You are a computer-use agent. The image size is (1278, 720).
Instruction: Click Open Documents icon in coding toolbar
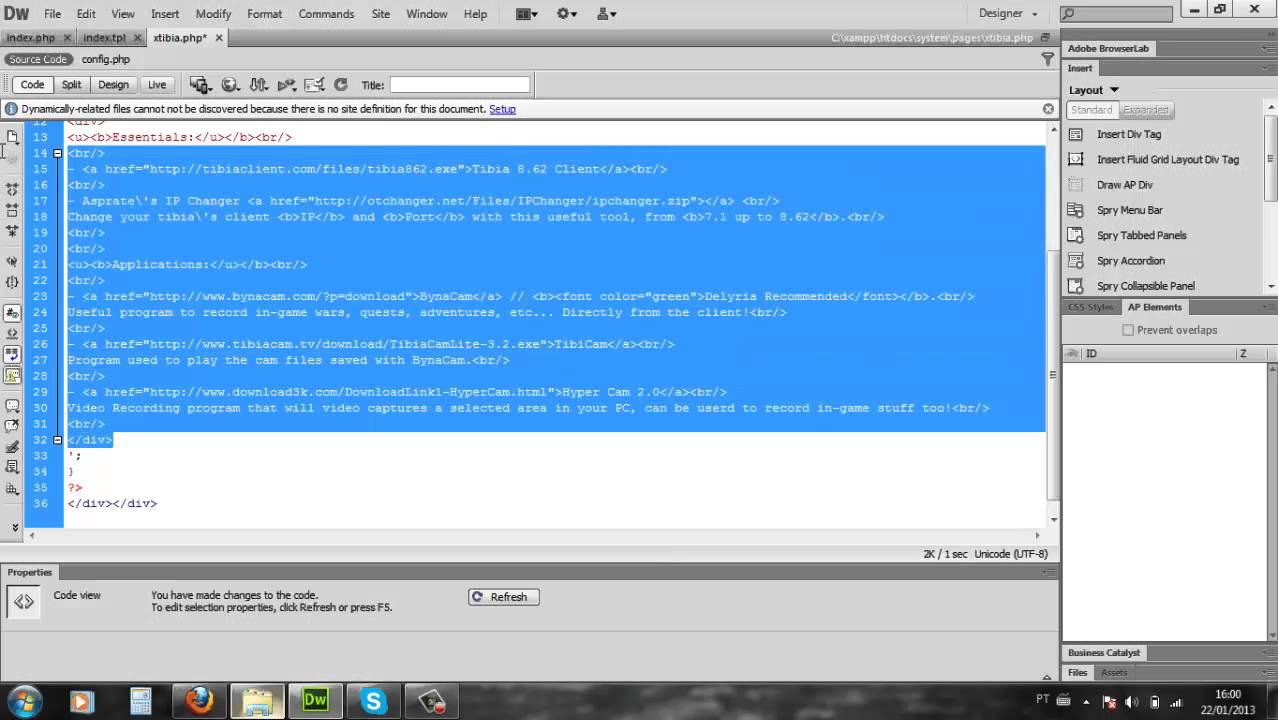click(x=12, y=136)
